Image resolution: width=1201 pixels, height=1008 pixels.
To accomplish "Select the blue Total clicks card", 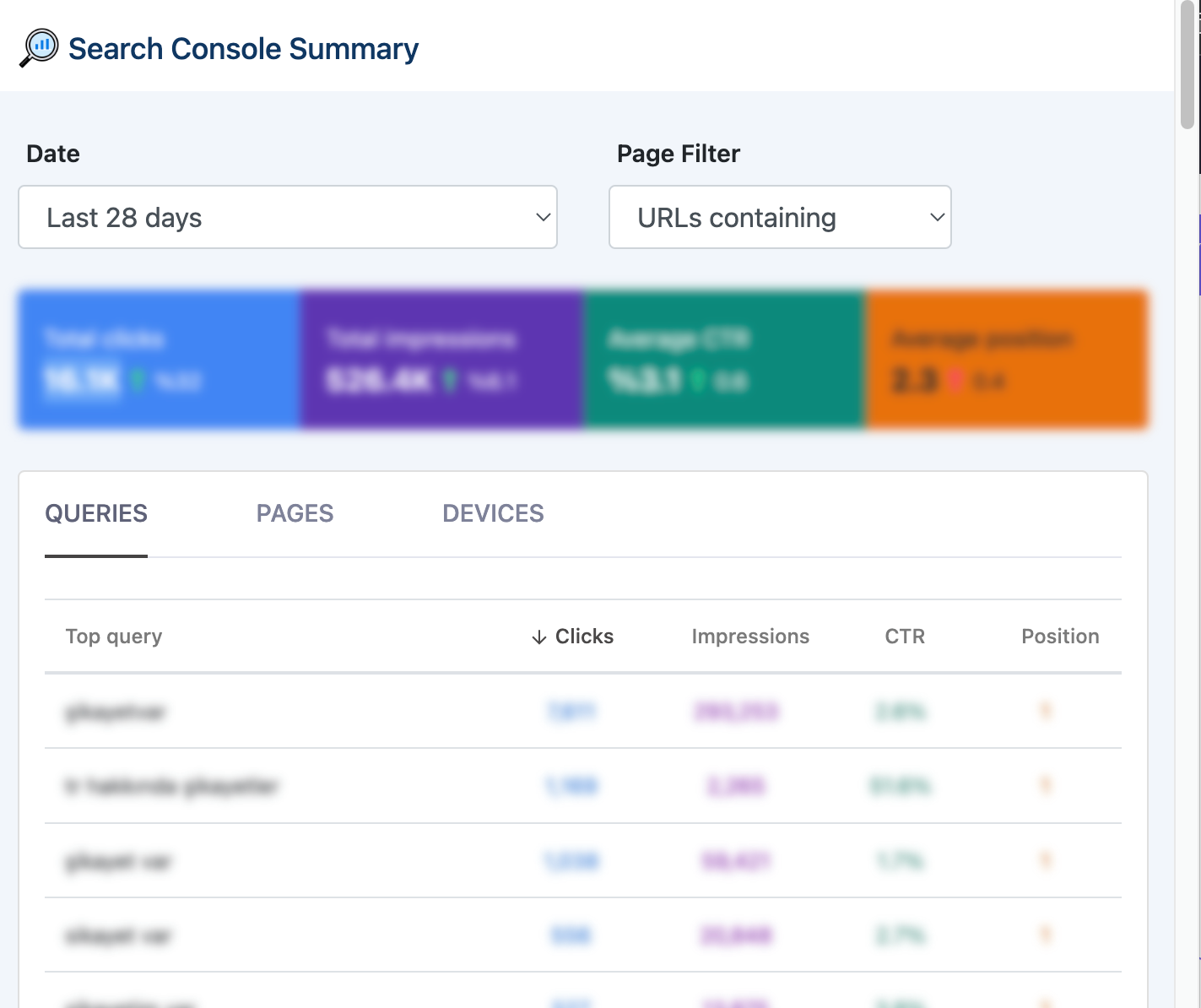I will tap(160, 360).
